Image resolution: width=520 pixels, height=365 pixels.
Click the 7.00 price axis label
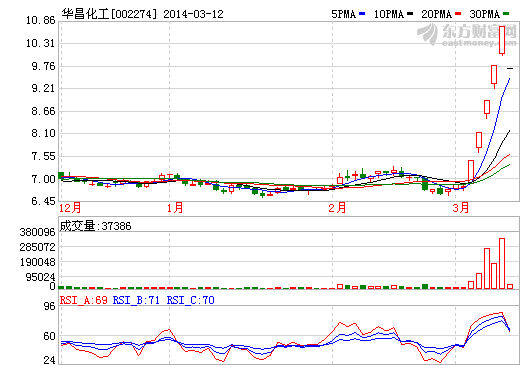(x=43, y=179)
